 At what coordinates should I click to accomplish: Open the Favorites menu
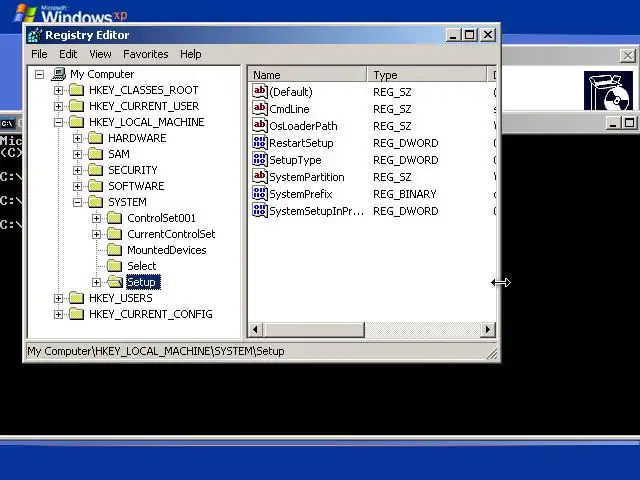[x=145, y=54]
